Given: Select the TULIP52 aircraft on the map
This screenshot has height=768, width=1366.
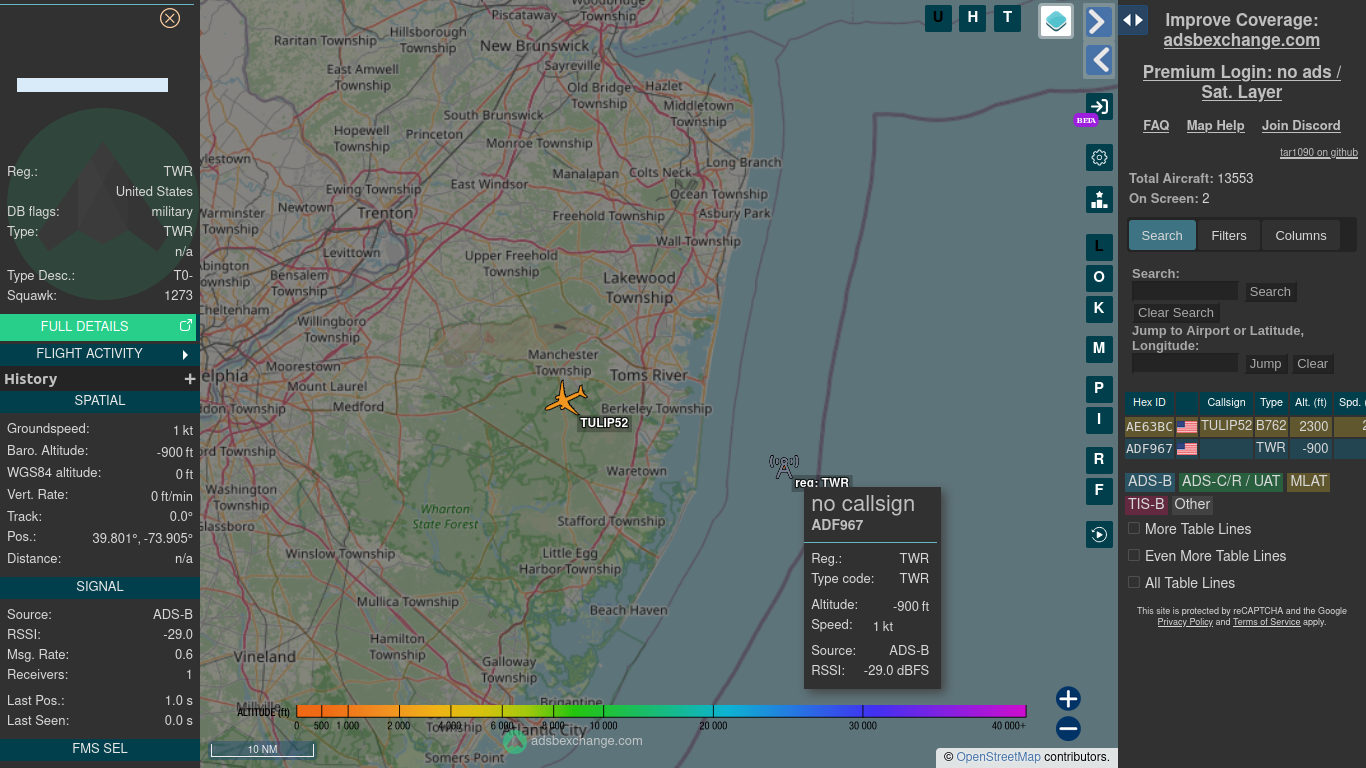Looking at the screenshot, I should point(566,399).
